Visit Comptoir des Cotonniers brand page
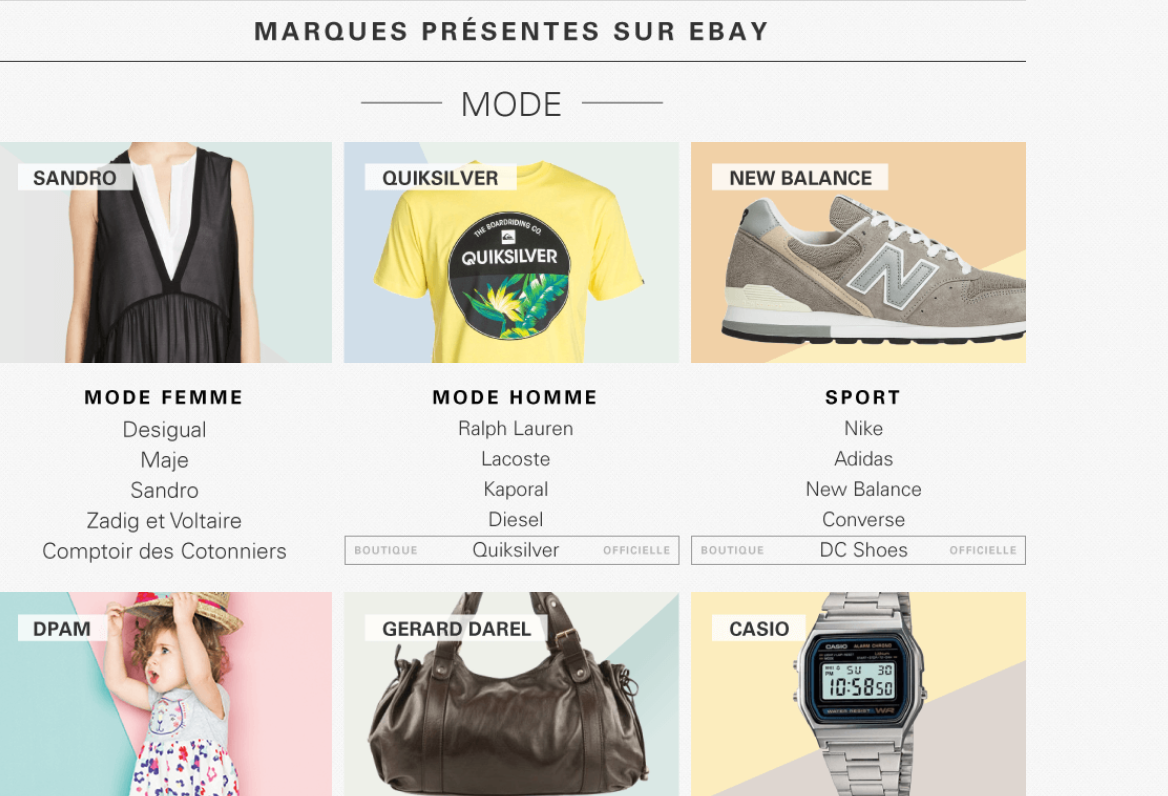The width and height of the screenshot is (1168, 796). point(164,551)
